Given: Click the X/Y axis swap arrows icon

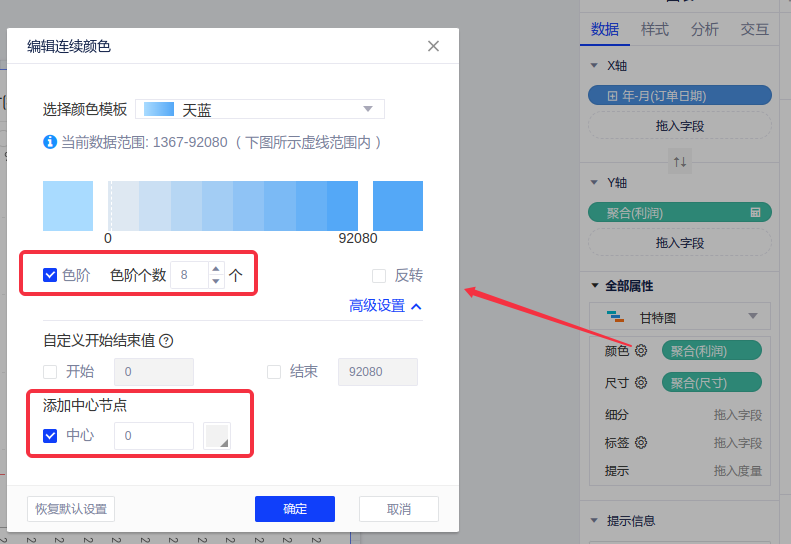Looking at the screenshot, I should (x=680, y=162).
